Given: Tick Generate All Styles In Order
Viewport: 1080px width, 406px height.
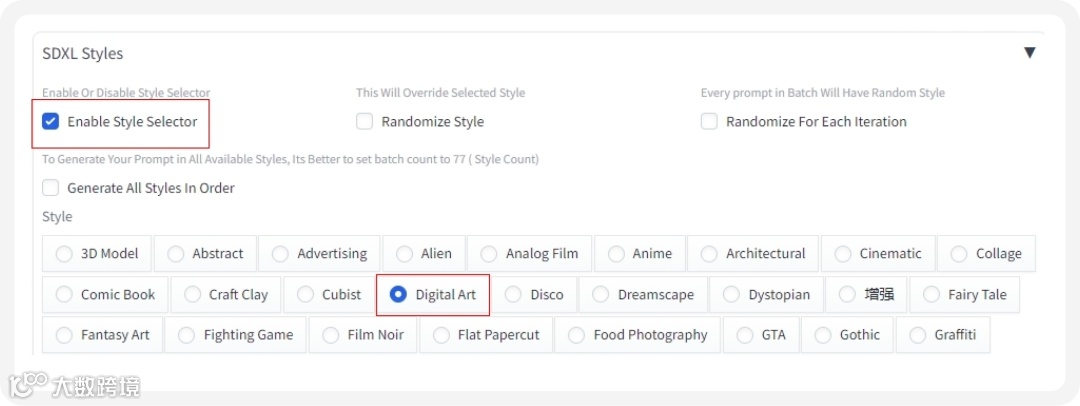Looking at the screenshot, I should [x=51, y=188].
